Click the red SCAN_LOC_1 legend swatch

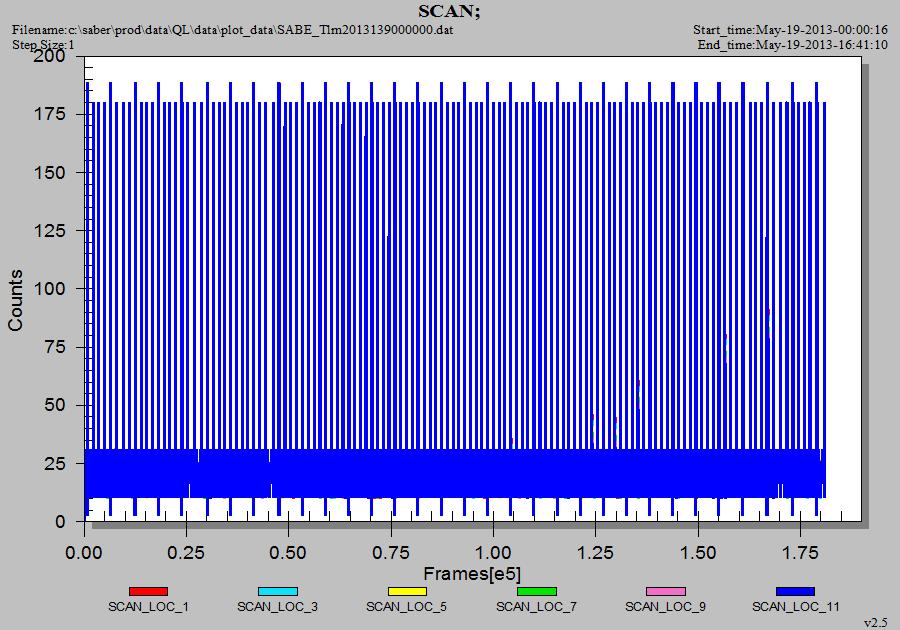tap(148, 591)
